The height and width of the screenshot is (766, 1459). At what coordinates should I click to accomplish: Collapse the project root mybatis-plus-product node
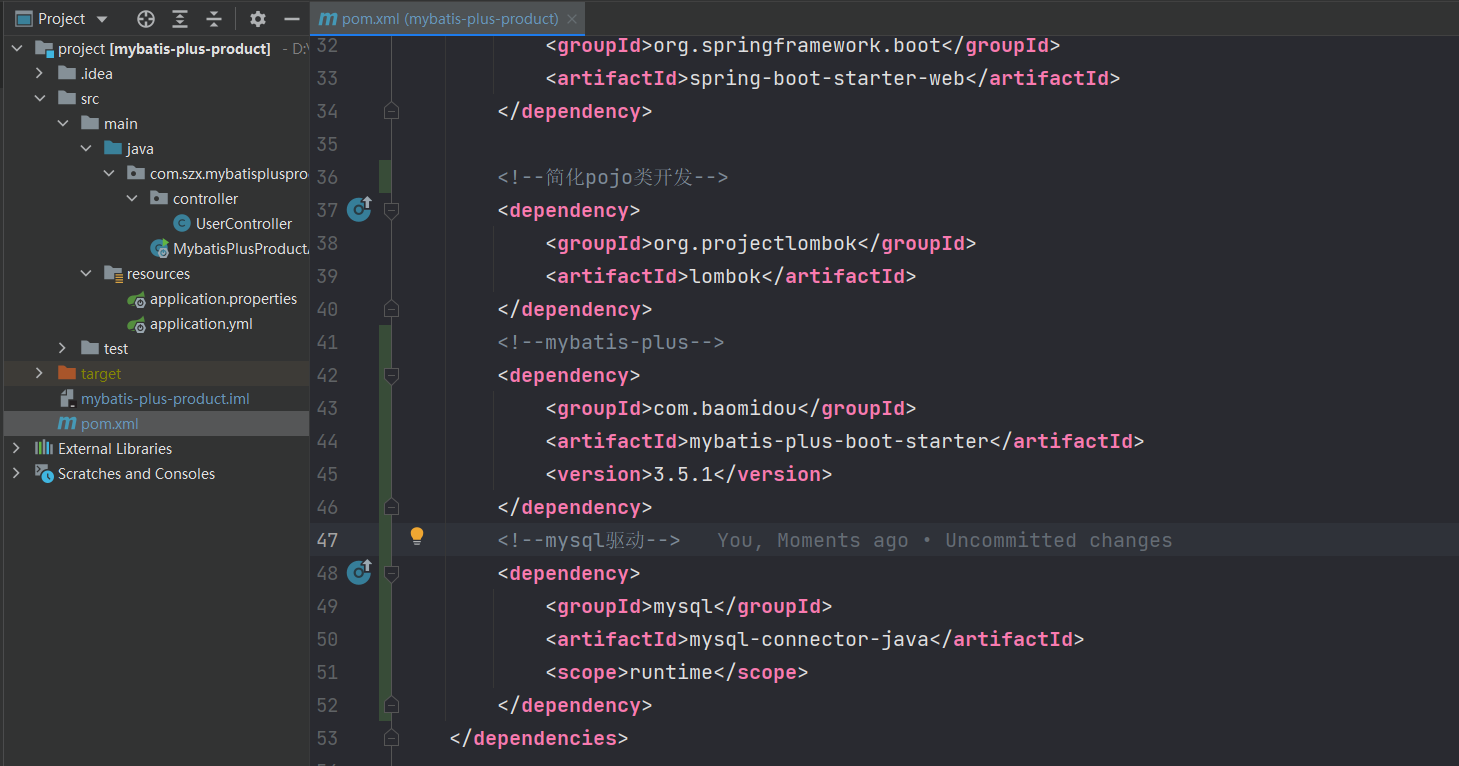tap(17, 48)
